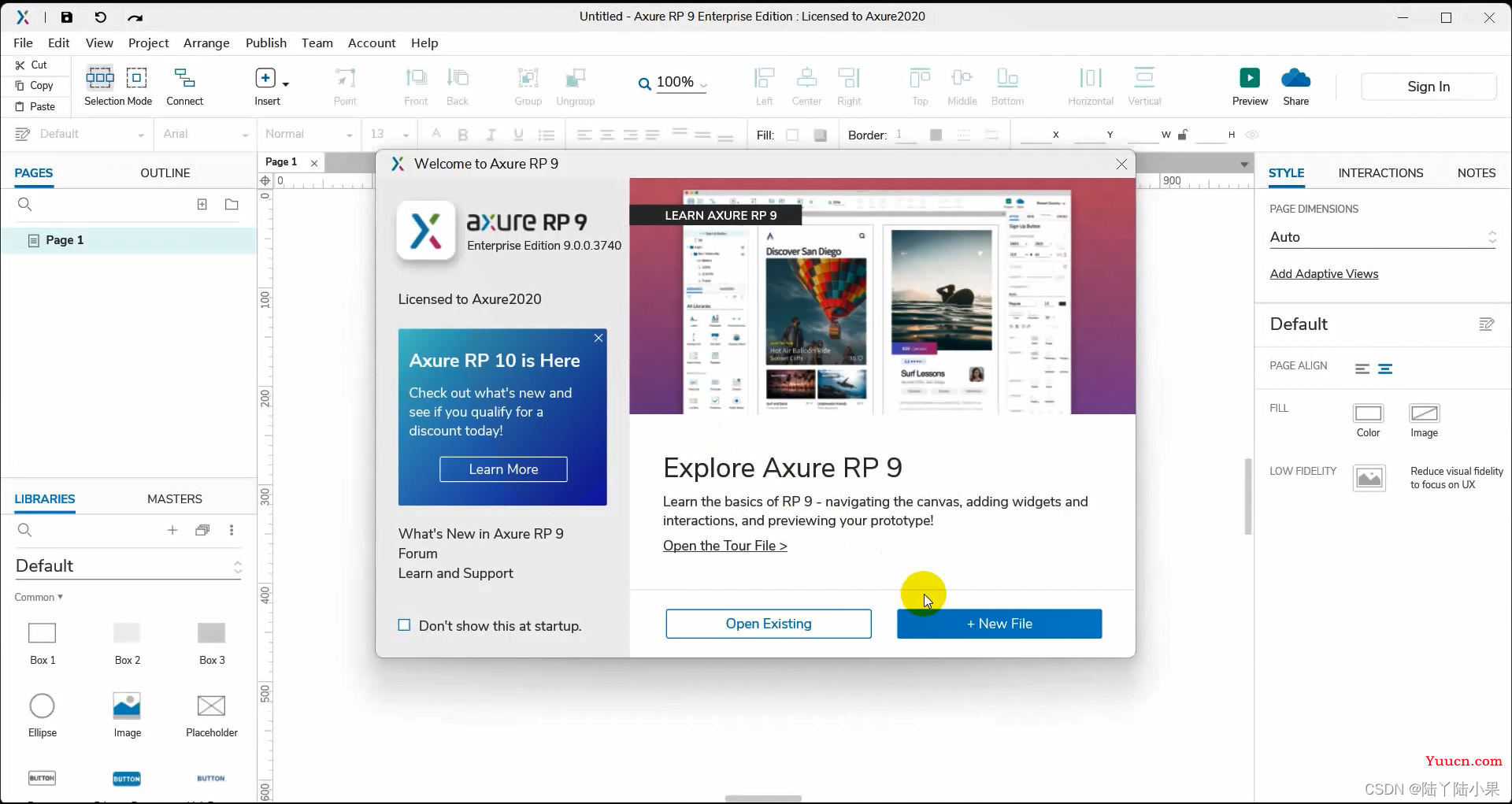Click the align Top icon

pyautogui.click(x=920, y=77)
